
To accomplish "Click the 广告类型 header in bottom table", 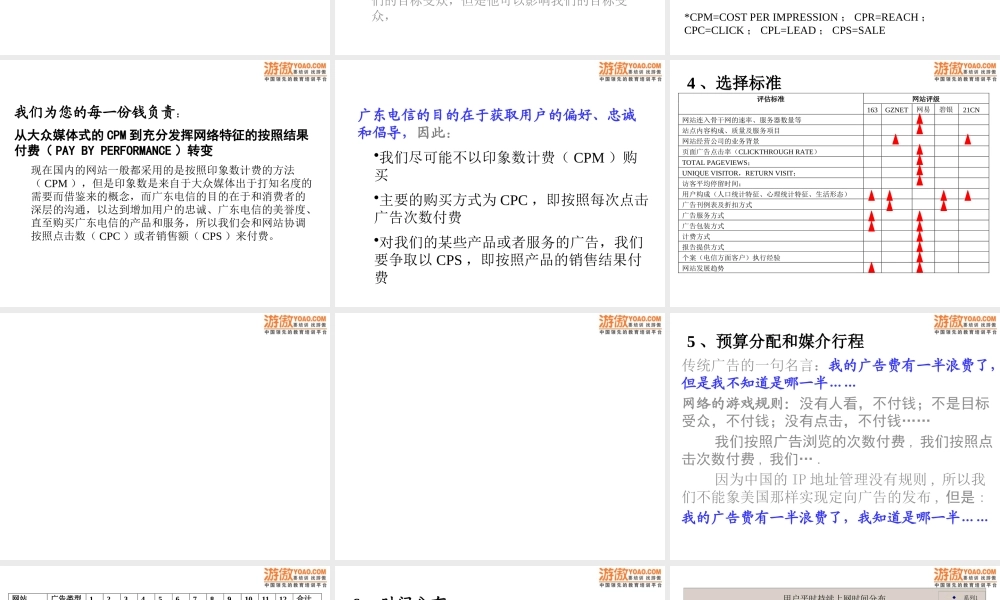I will (x=66, y=597).
